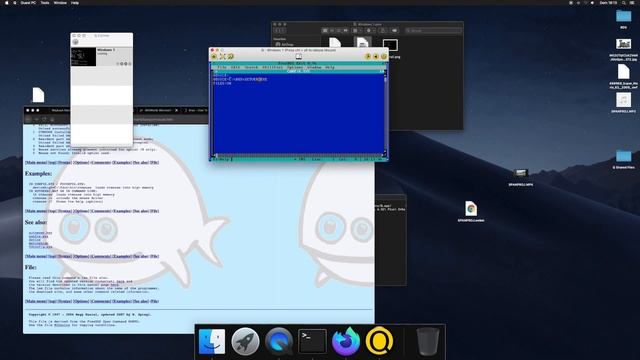Click the yellow Q Guest PC Dock icon
Screen dimensions: 640x360
379,341
